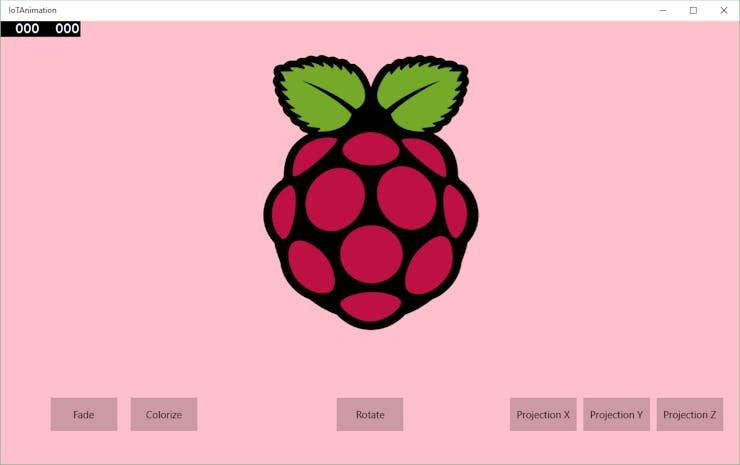The image size is (740, 465).
Task: Apply the Colorize animation
Action: point(164,414)
